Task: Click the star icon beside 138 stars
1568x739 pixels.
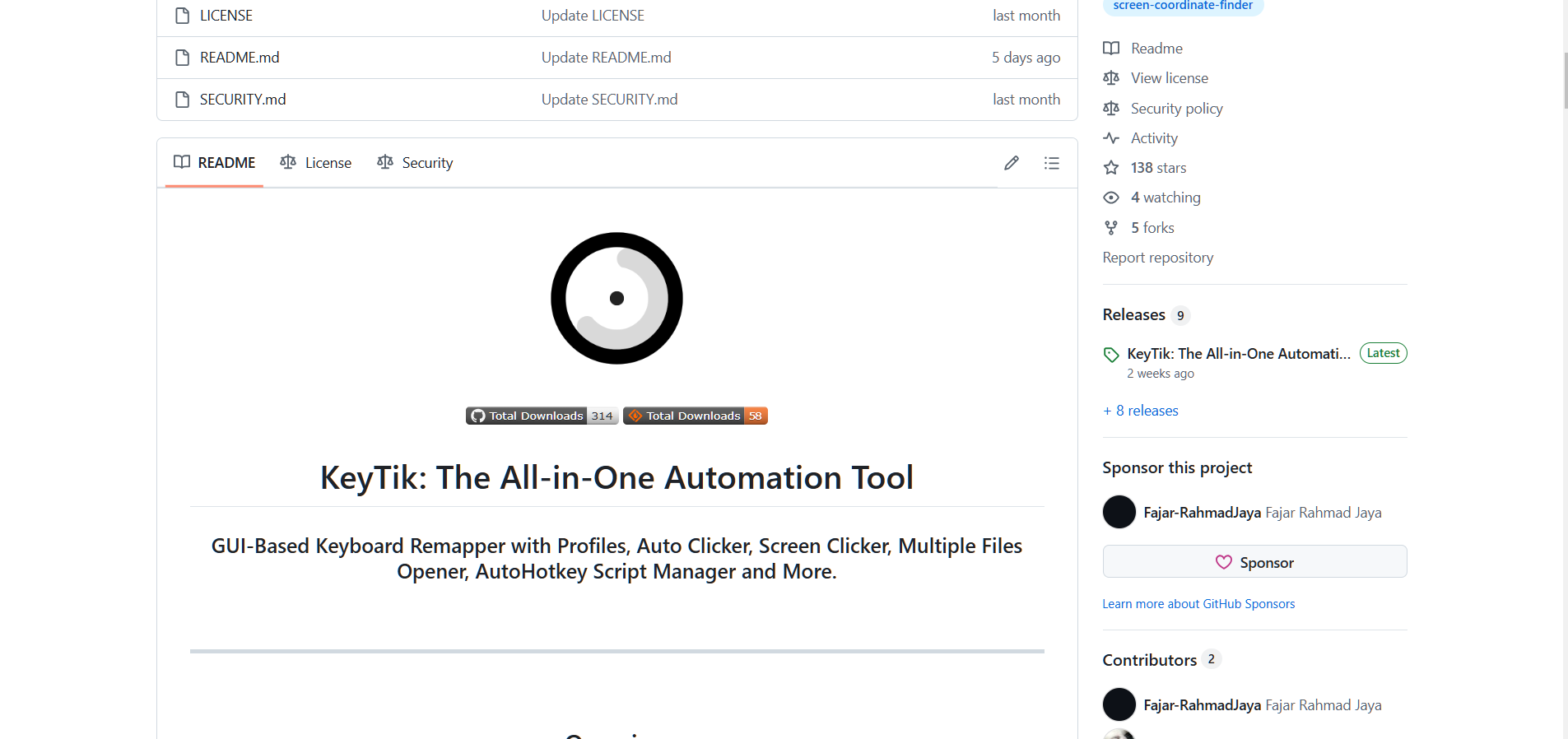Action: (x=1111, y=168)
